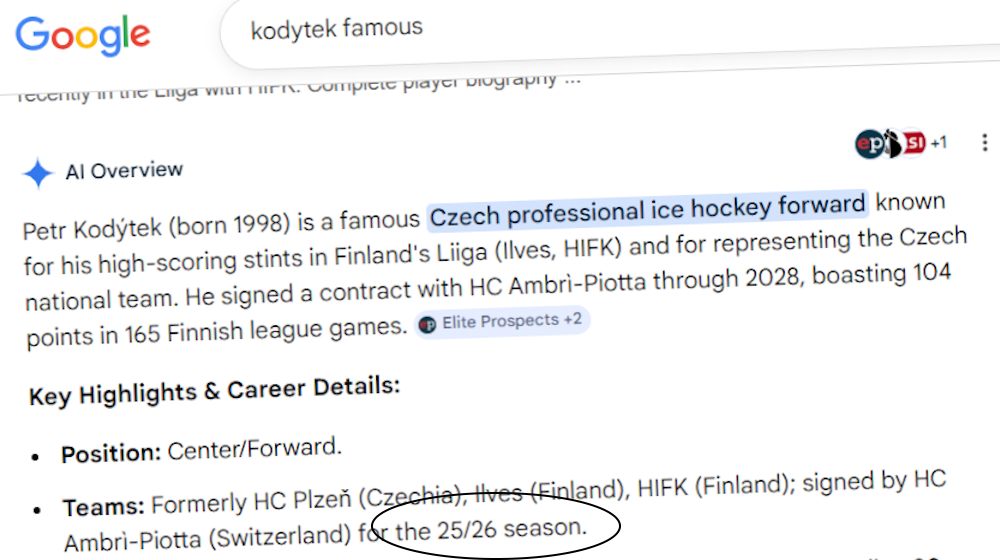Click the small icon inside Elite Prospects chip
Viewport: 1000px width, 560px height.
point(428,324)
